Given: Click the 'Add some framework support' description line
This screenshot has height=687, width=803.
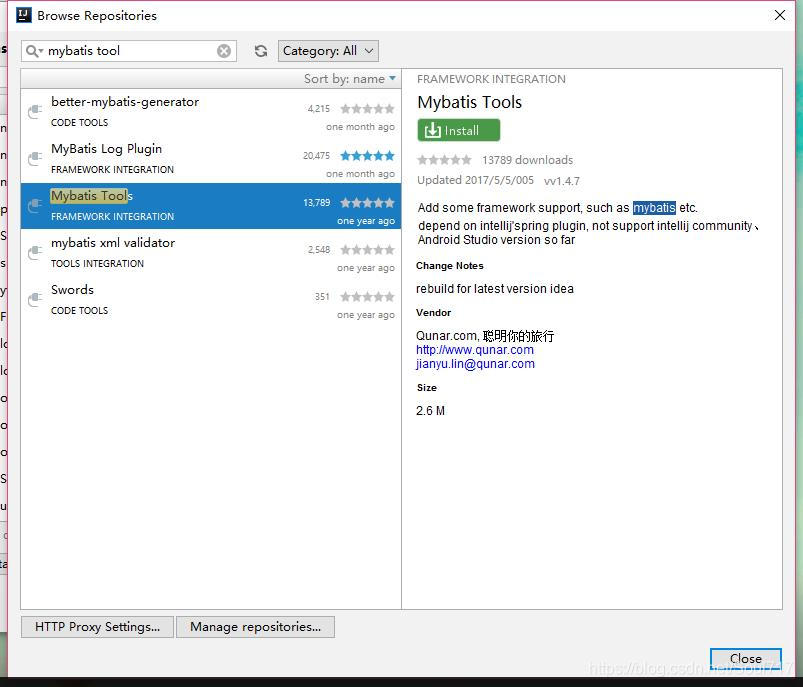Looking at the screenshot, I should coord(558,207).
